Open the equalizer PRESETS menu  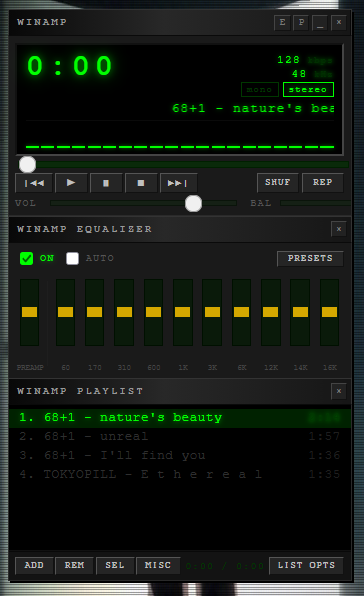(310, 258)
